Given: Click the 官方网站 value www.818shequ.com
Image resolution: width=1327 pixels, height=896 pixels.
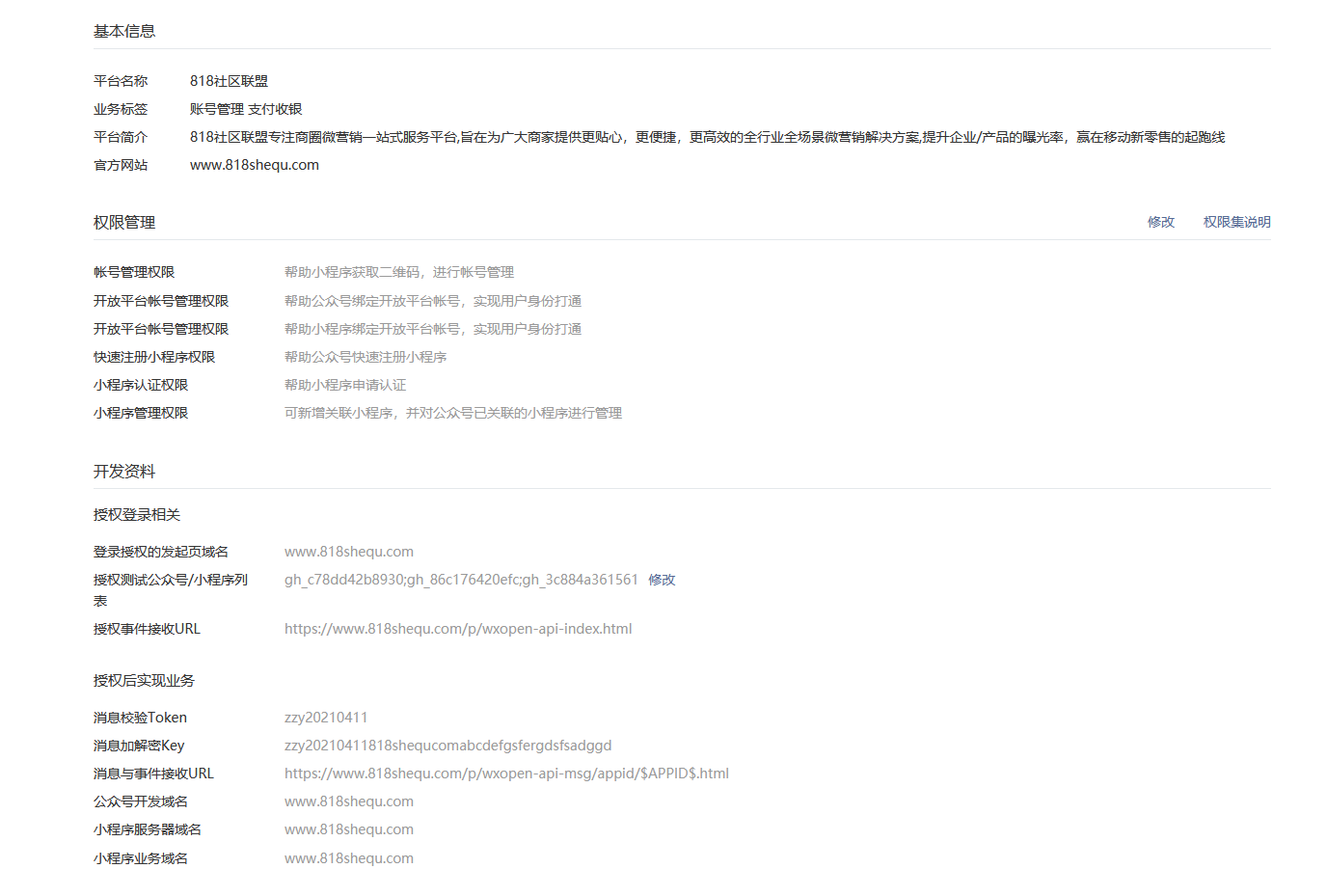Looking at the screenshot, I should 255,165.
